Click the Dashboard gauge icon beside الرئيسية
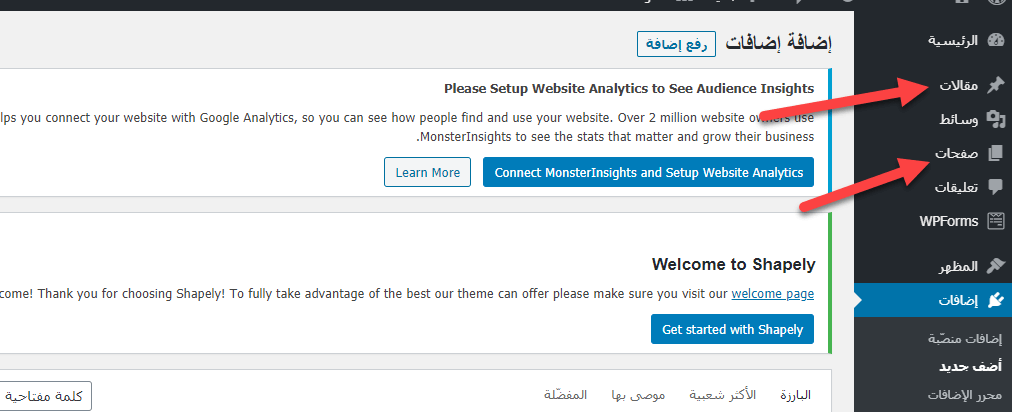The image size is (1012, 412). point(997,40)
